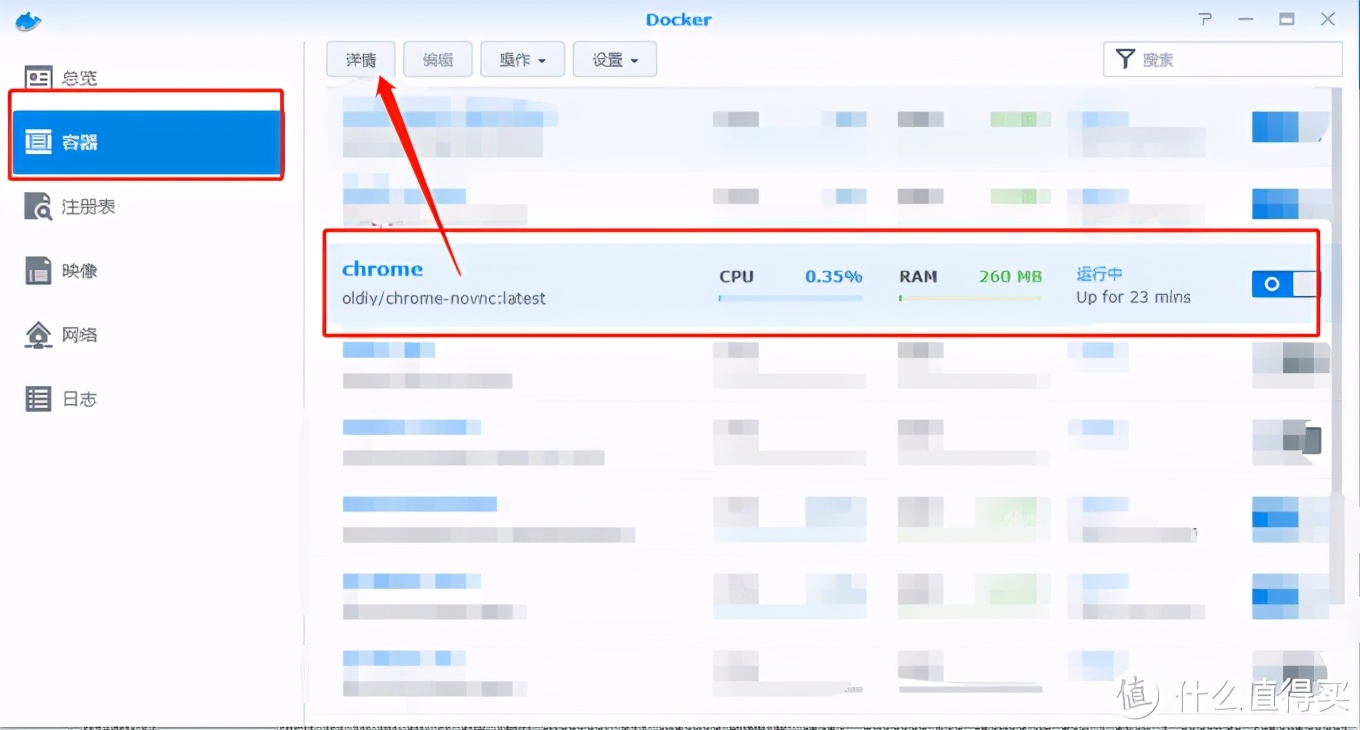Viewport: 1360px width, 730px height.
Task: Click the chrome CPU usage bar
Action: pyautogui.click(x=790, y=298)
